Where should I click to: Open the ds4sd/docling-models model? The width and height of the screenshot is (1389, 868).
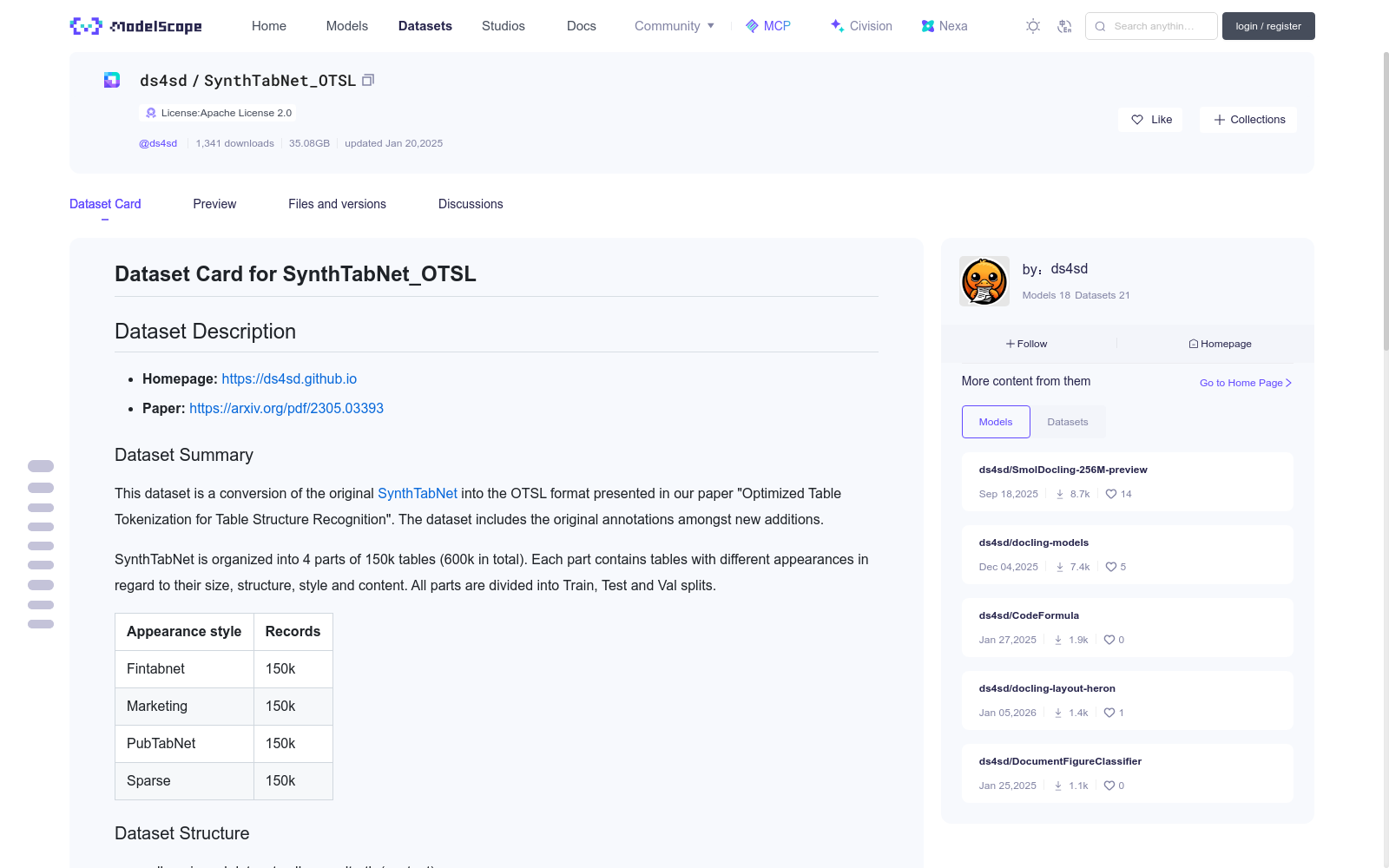[x=1034, y=542]
